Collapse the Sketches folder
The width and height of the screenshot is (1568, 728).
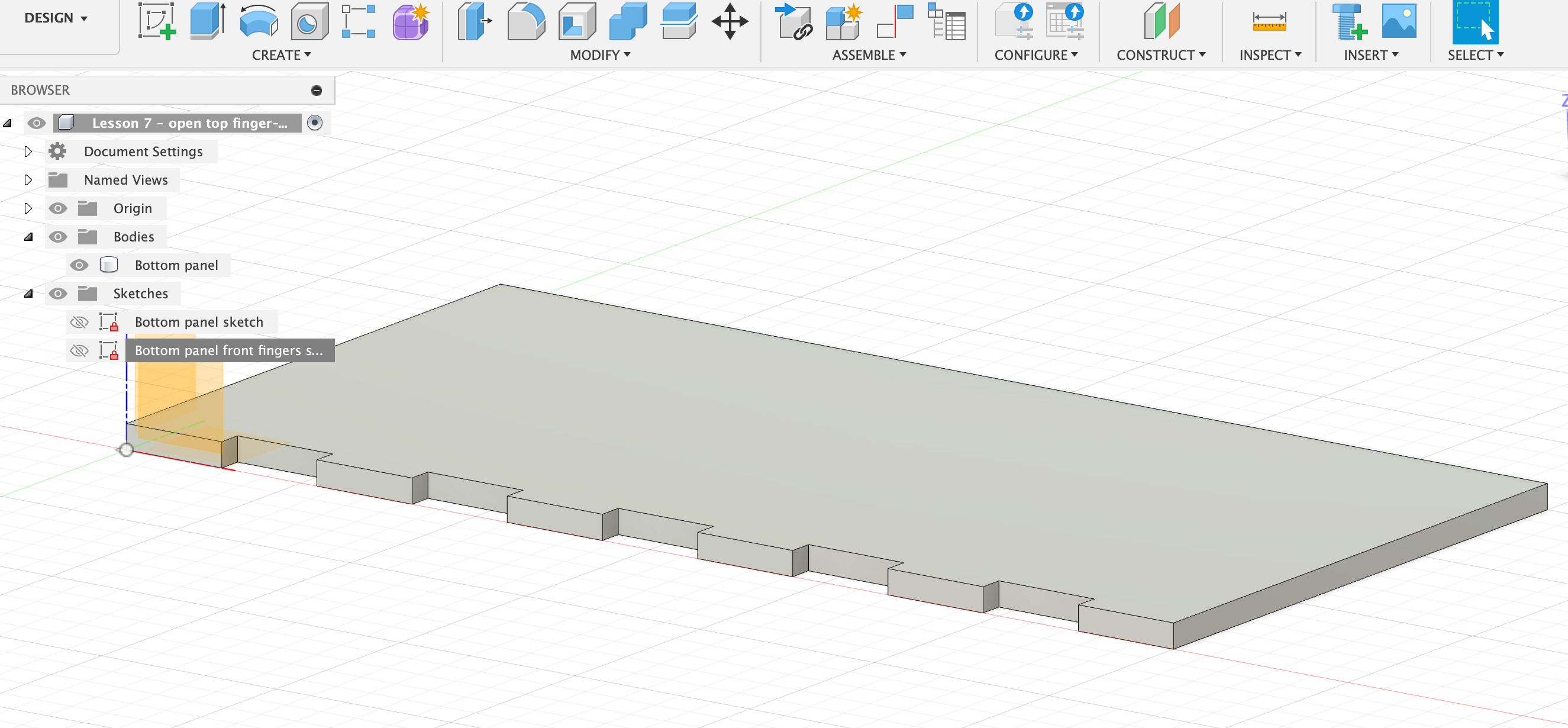(28, 294)
